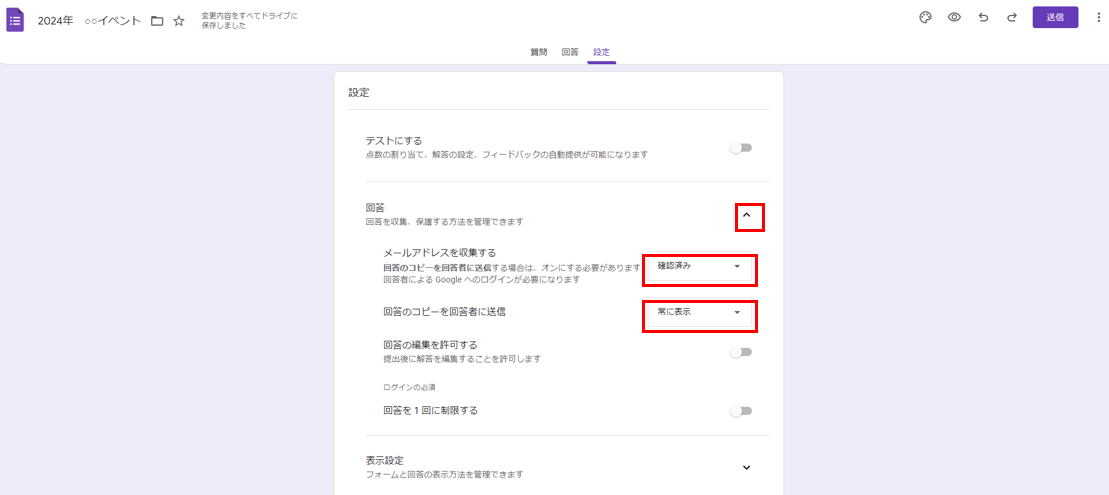Move form to folder icon
The height and width of the screenshot is (495, 1109).
coord(157,21)
